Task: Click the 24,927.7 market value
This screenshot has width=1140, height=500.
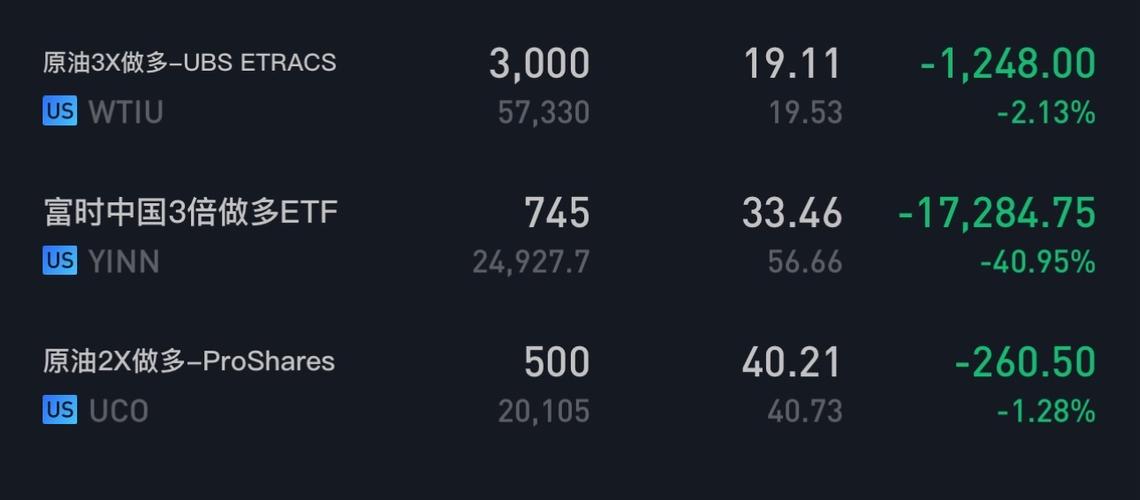Action: (531, 262)
